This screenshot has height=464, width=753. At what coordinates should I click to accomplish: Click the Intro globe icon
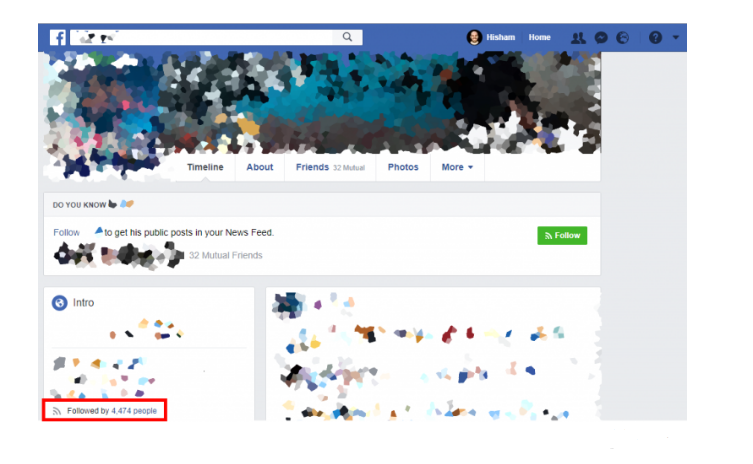click(60, 303)
